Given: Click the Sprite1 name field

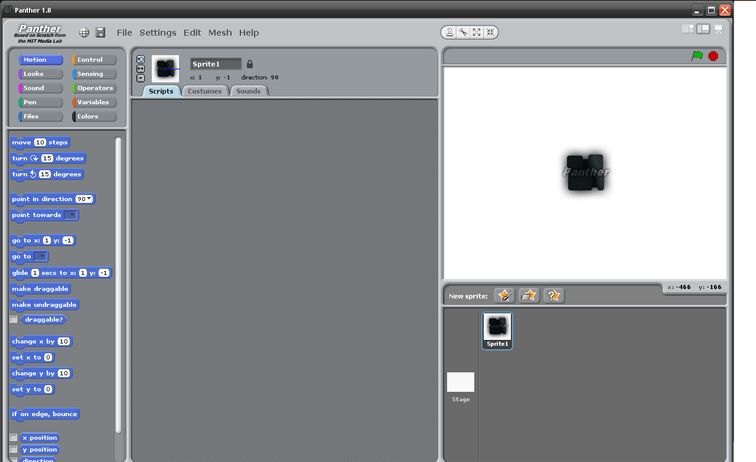Looking at the screenshot, I should pos(216,64).
